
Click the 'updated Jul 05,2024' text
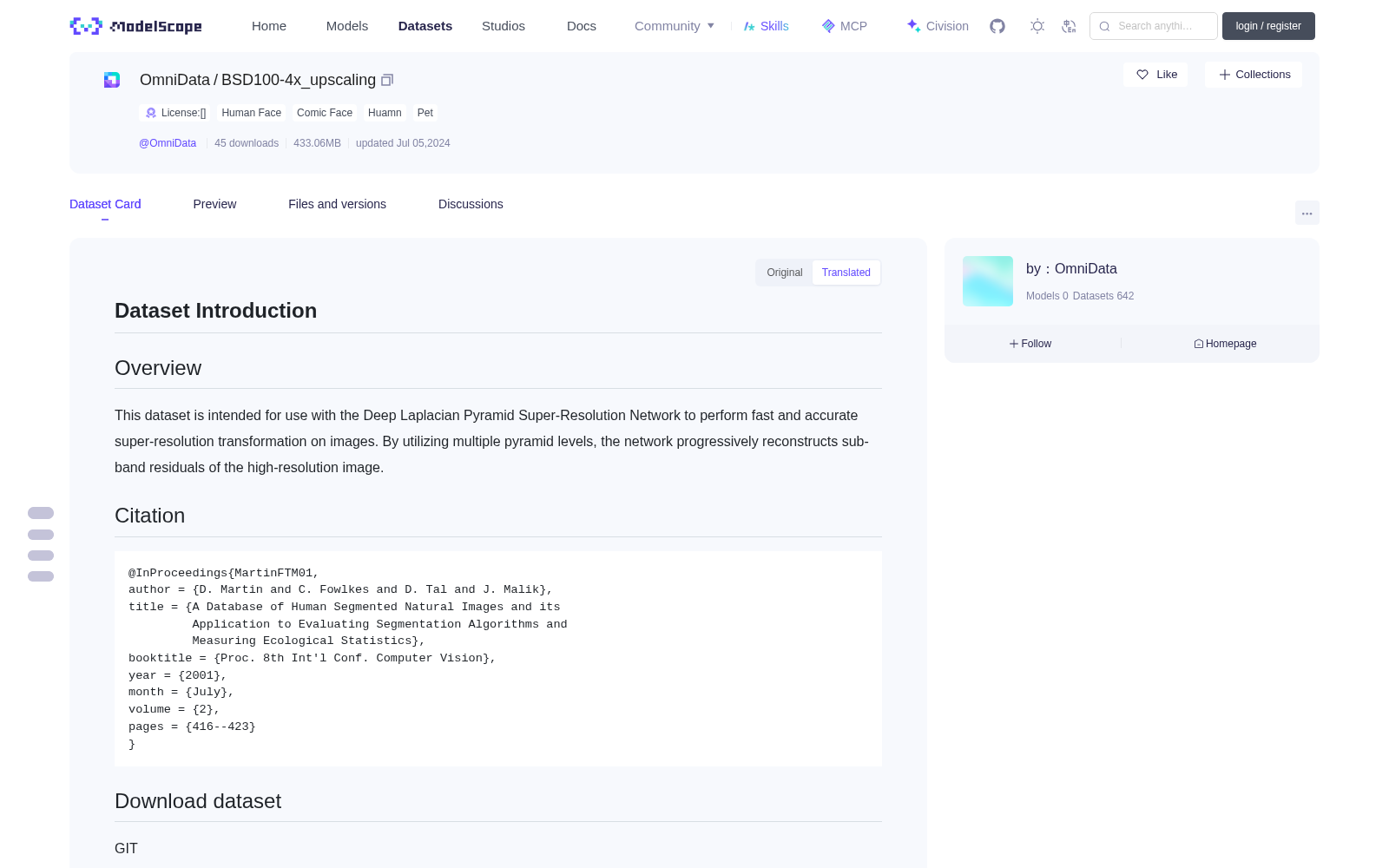403,143
